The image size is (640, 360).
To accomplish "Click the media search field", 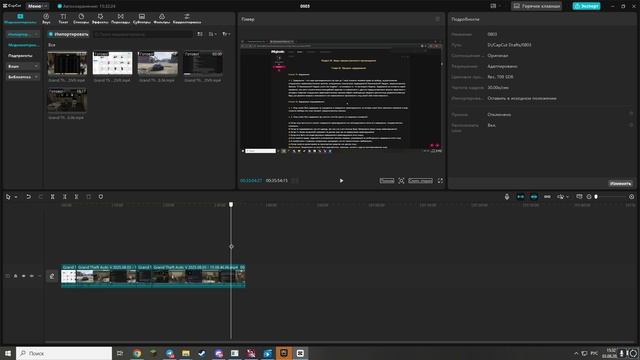I will 143,34.
